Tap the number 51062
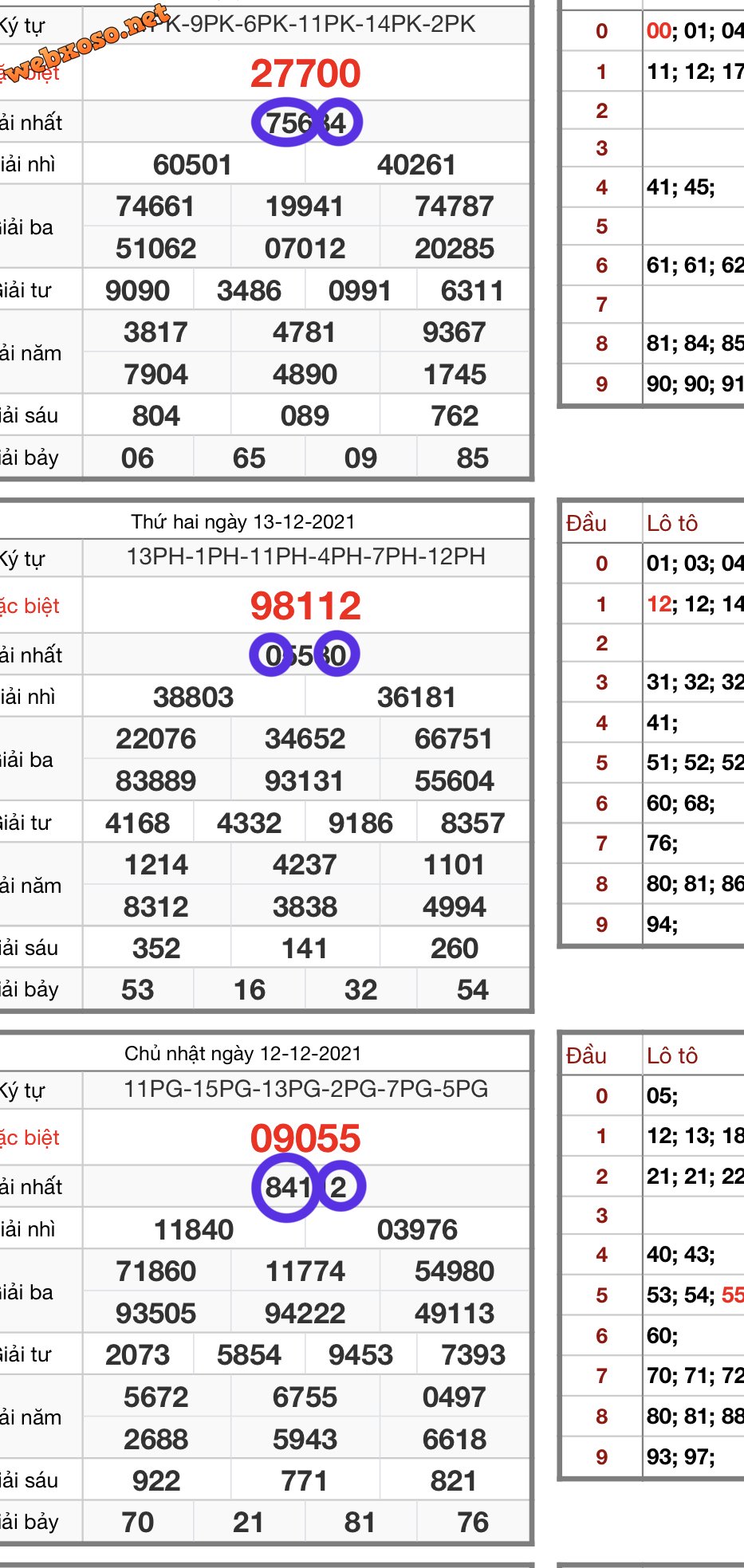This screenshot has height=1568, width=744. [x=155, y=249]
